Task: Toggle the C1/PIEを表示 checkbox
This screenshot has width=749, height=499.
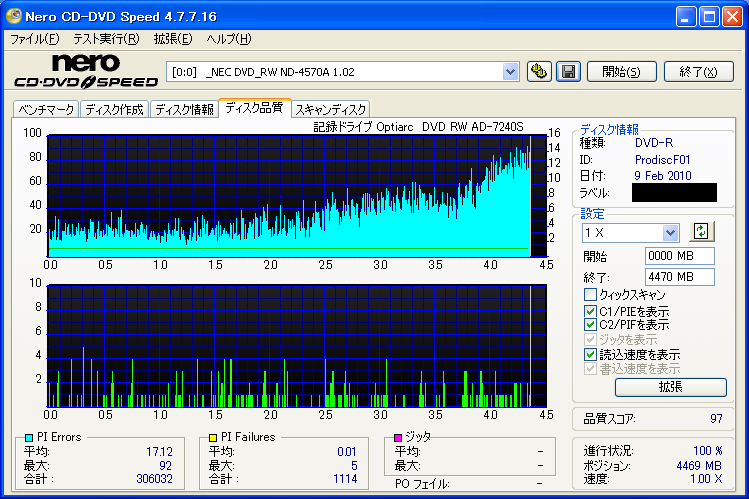Action: tap(590, 311)
